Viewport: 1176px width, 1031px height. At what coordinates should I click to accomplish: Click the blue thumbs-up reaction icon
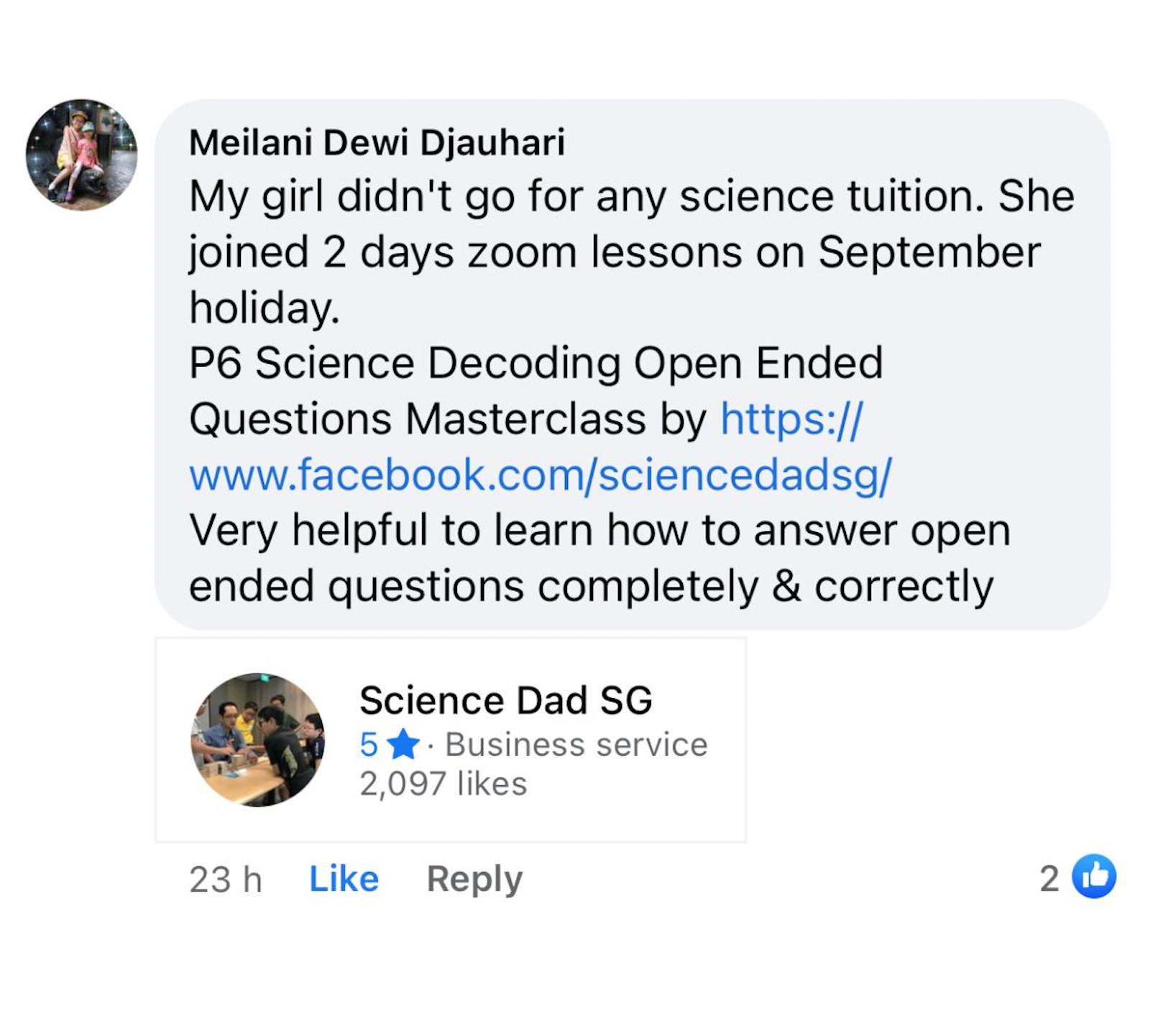(x=1093, y=876)
